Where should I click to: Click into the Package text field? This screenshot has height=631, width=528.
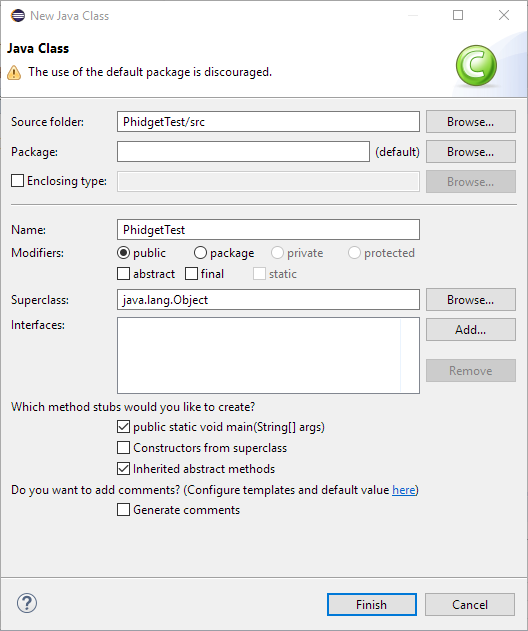[x=243, y=152]
